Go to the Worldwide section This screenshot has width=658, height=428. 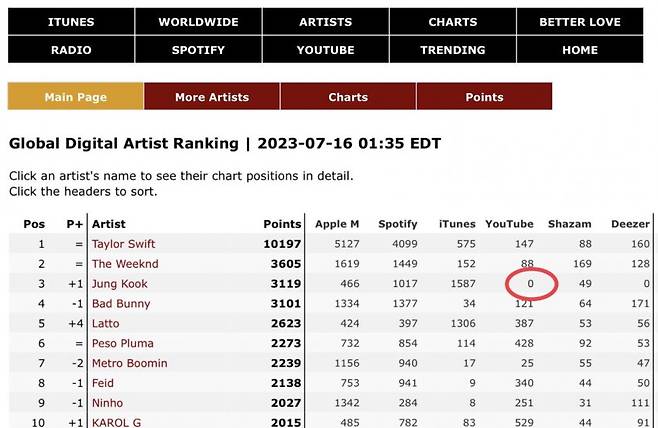click(x=198, y=22)
